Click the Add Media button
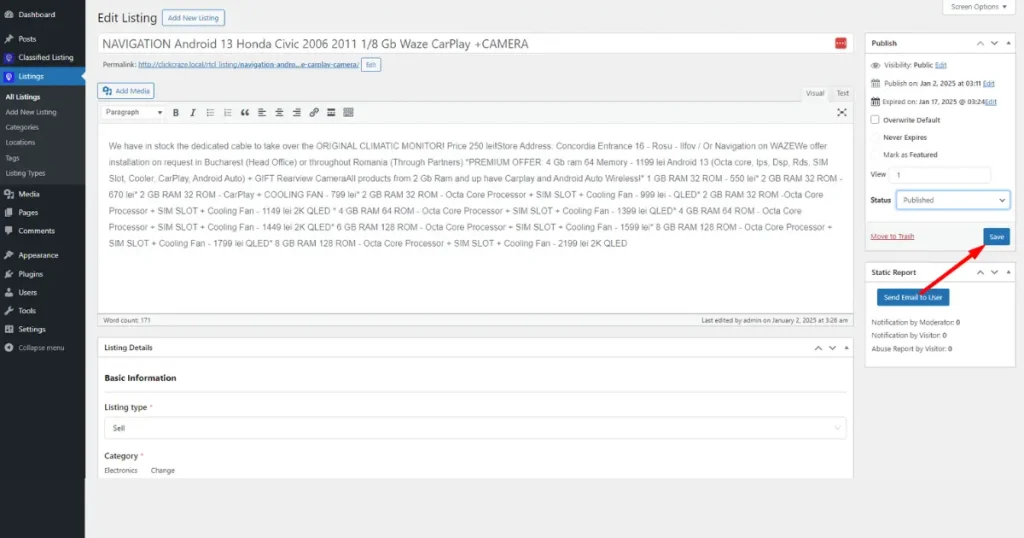 pos(126,91)
